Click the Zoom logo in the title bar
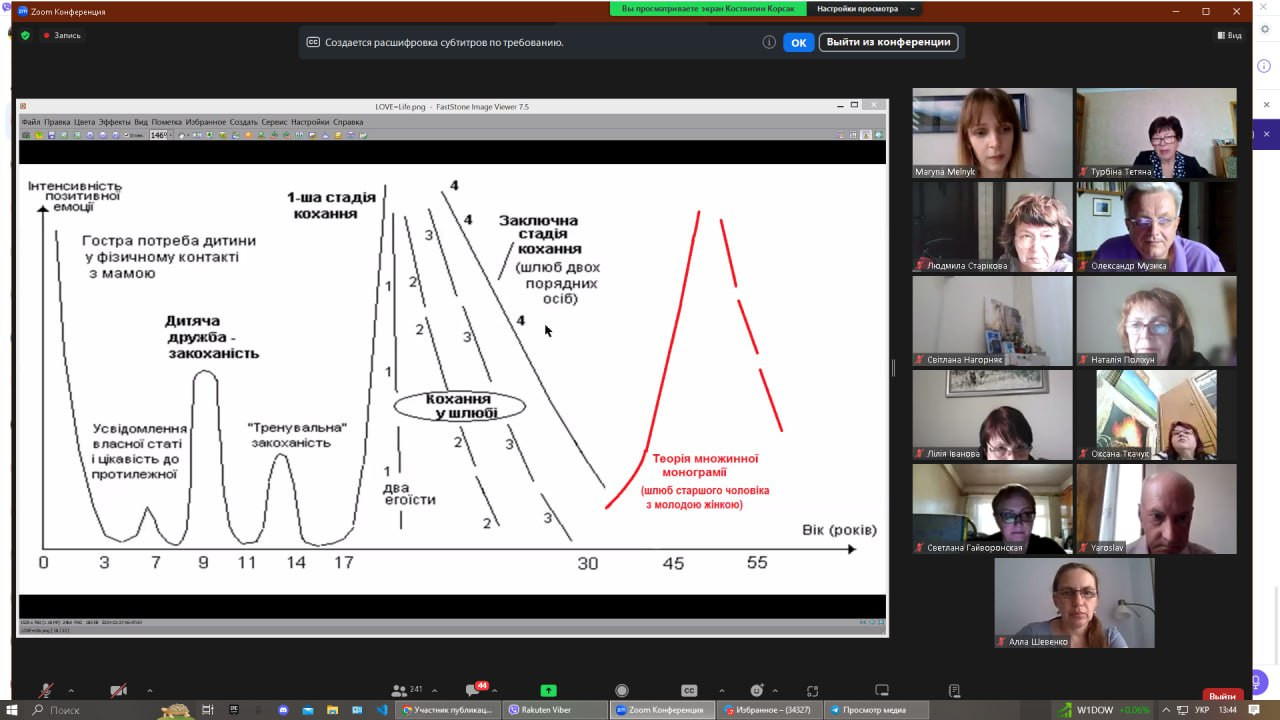 click(23, 11)
